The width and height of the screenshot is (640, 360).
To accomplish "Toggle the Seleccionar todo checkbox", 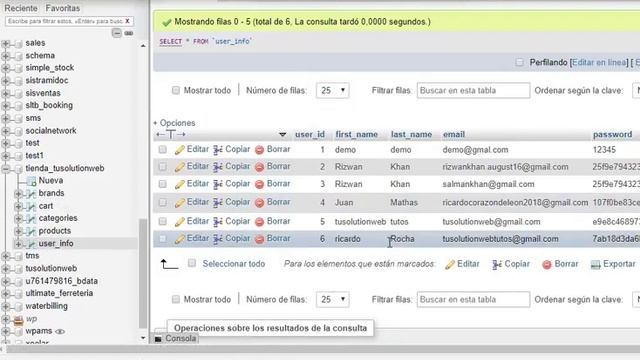I will click(x=192, y=263).
